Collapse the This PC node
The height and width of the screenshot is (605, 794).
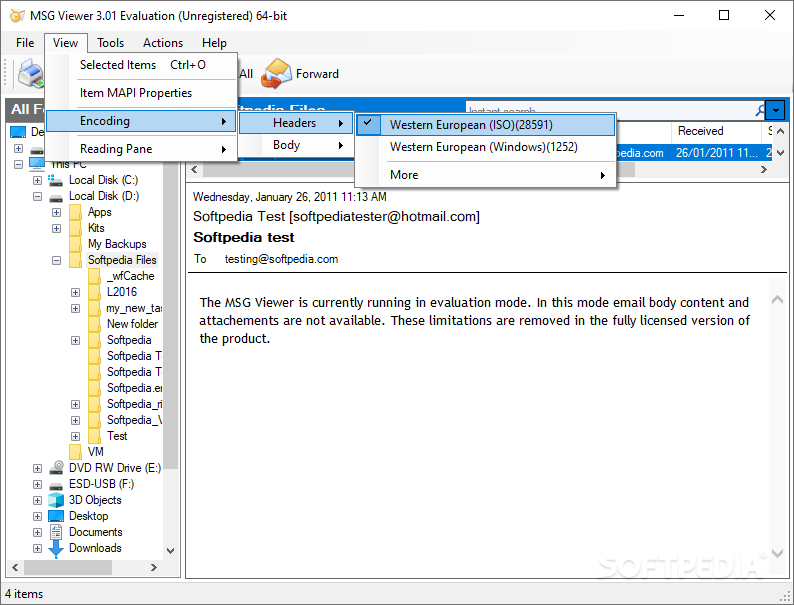click(19, 164)
